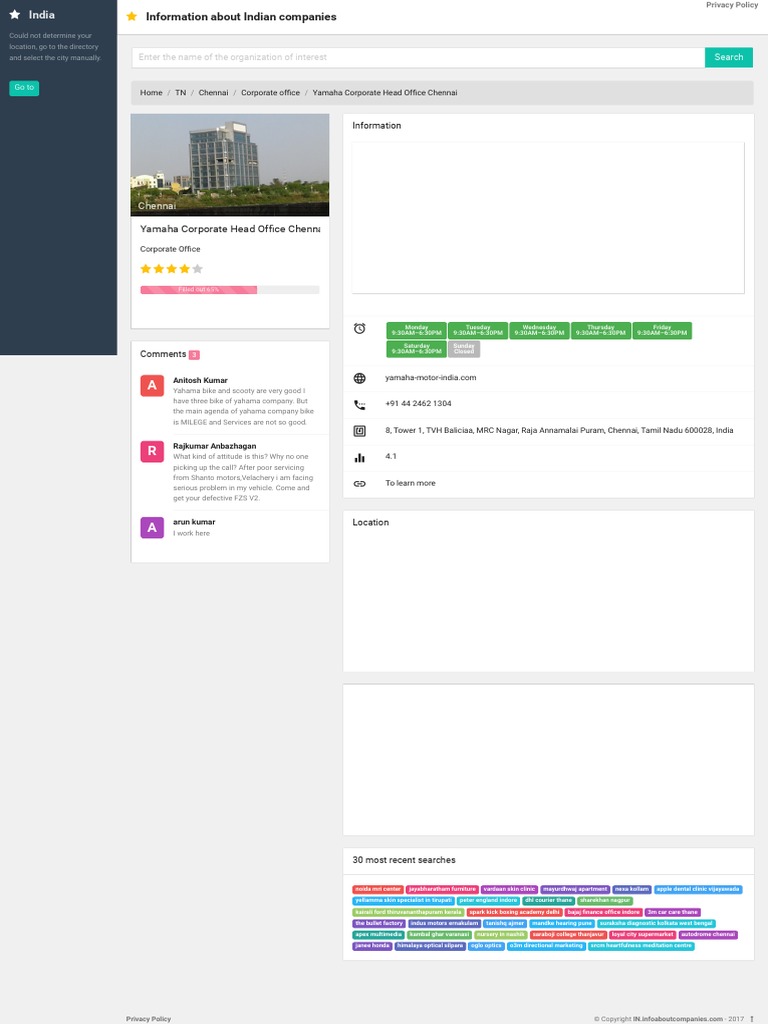Click the comments count badge

point(194,355)
